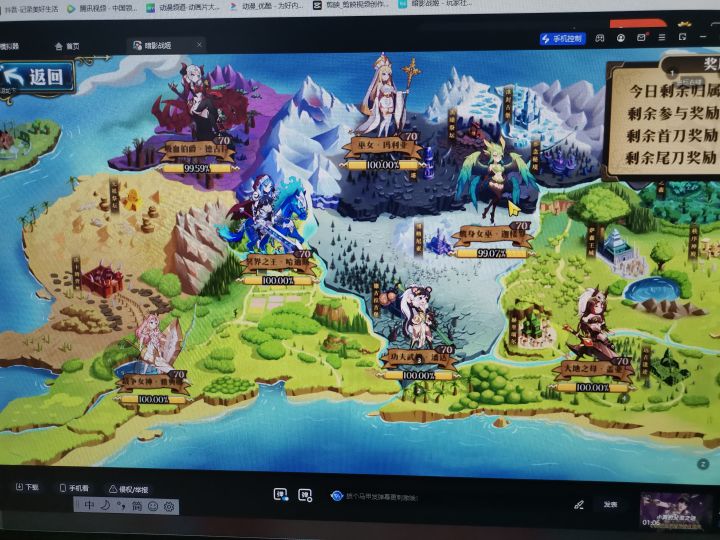This screenshot has height=540, width=720.
Task: Open the 抖音 browser bookmark
Action: click(30, 9)
